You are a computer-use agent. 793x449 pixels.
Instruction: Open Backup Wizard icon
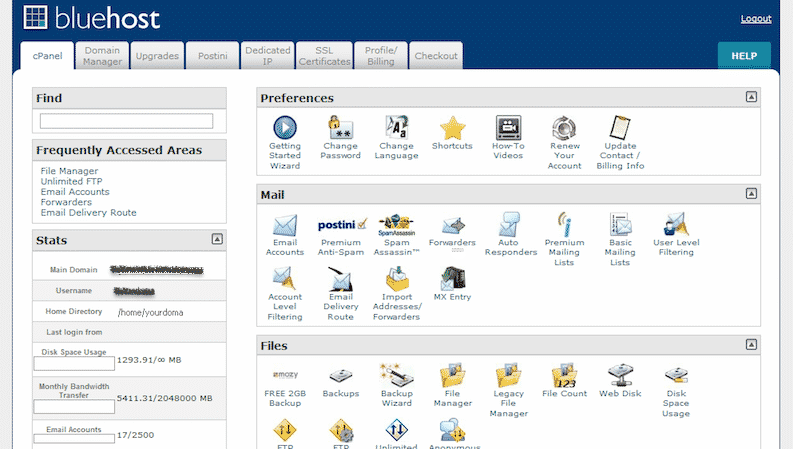[396, 375]
